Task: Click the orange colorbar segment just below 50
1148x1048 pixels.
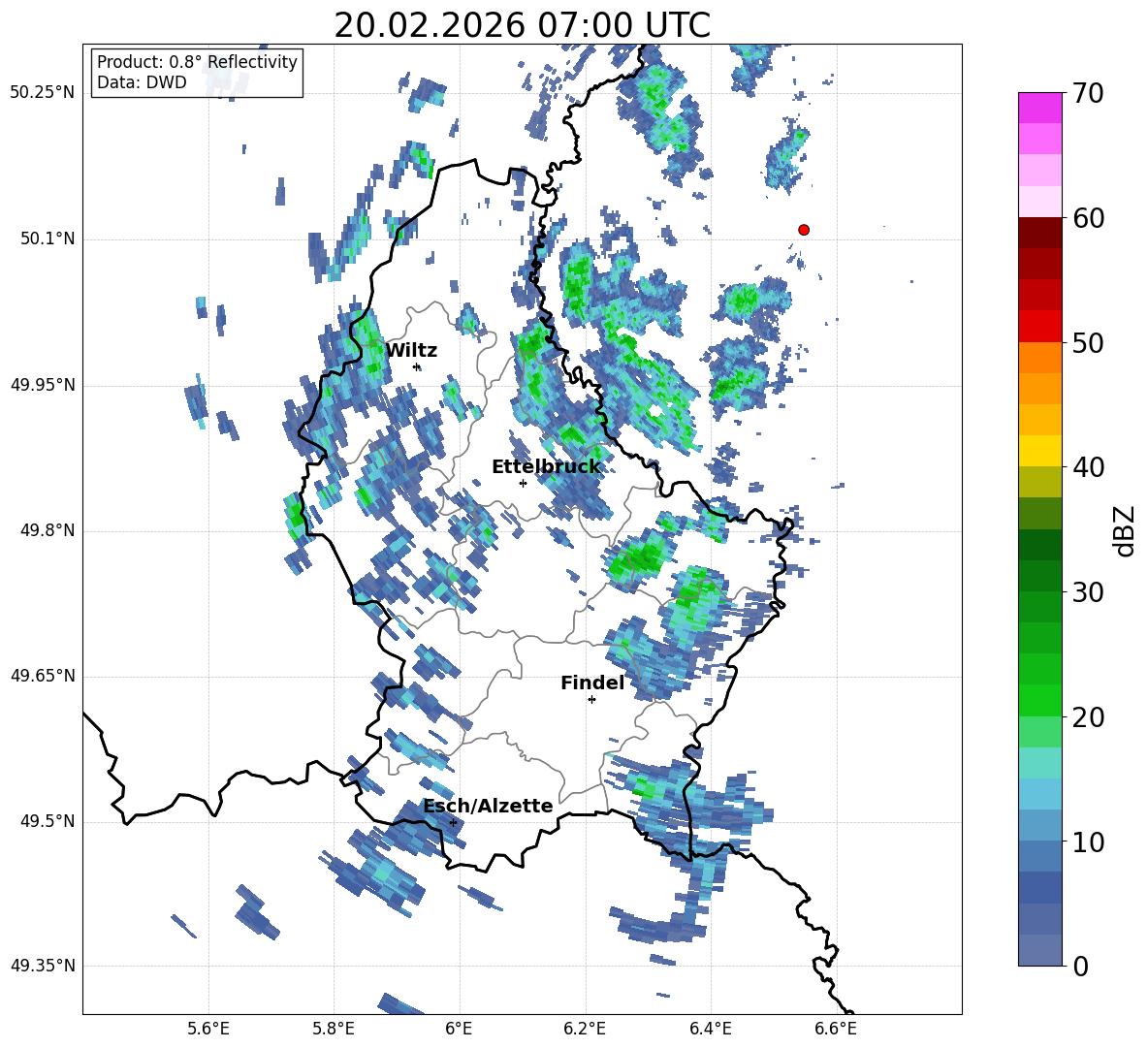Action: pyautogui.click(x=1039, y=358)
